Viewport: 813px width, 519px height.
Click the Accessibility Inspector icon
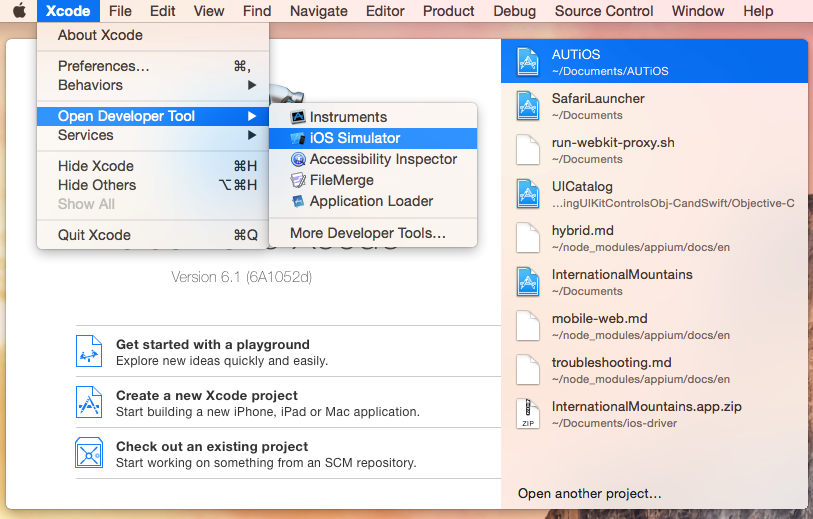point(298,159)
